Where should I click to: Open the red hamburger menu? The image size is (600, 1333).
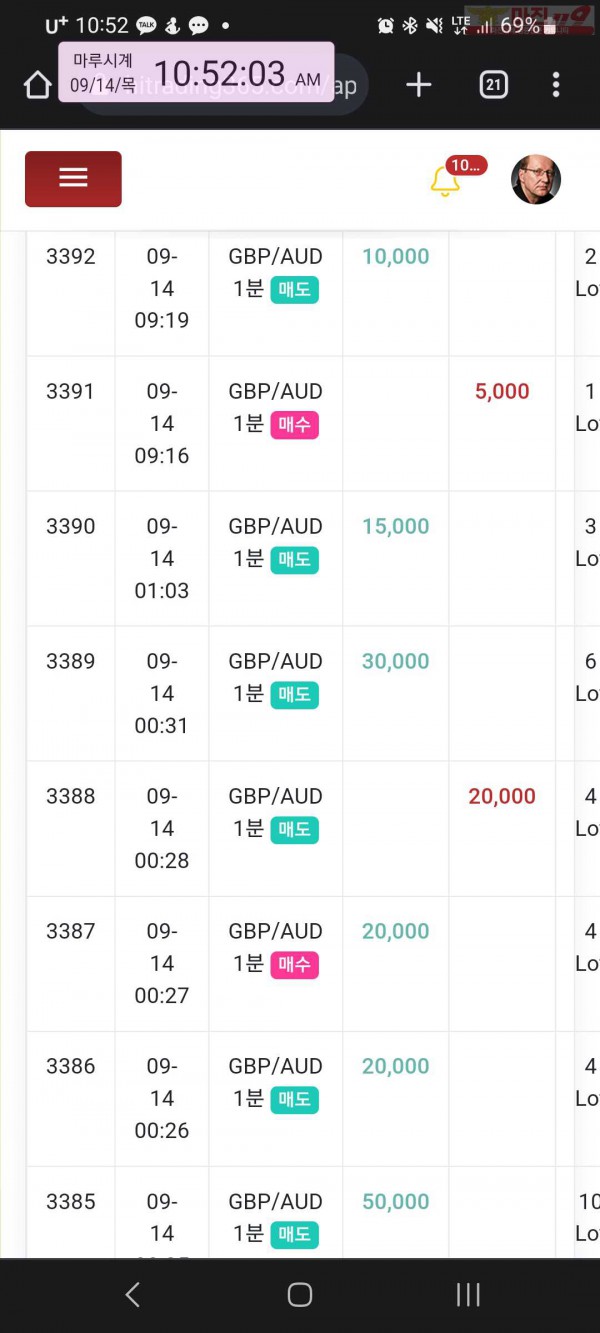click(x=73, y=179)
